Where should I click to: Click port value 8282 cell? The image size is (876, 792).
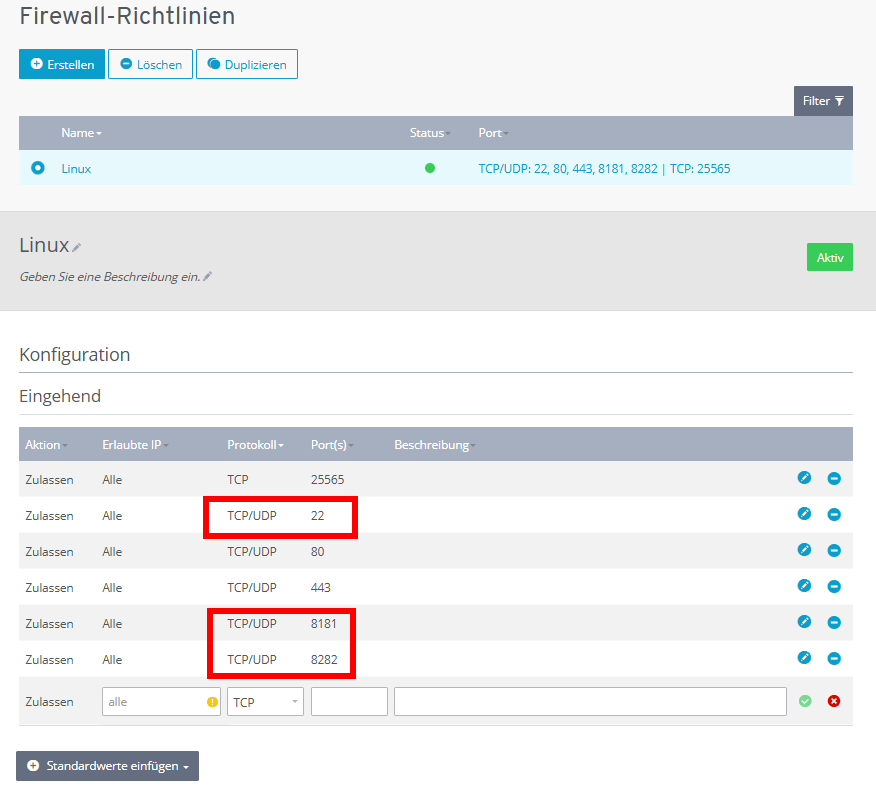tap(324, 660)
